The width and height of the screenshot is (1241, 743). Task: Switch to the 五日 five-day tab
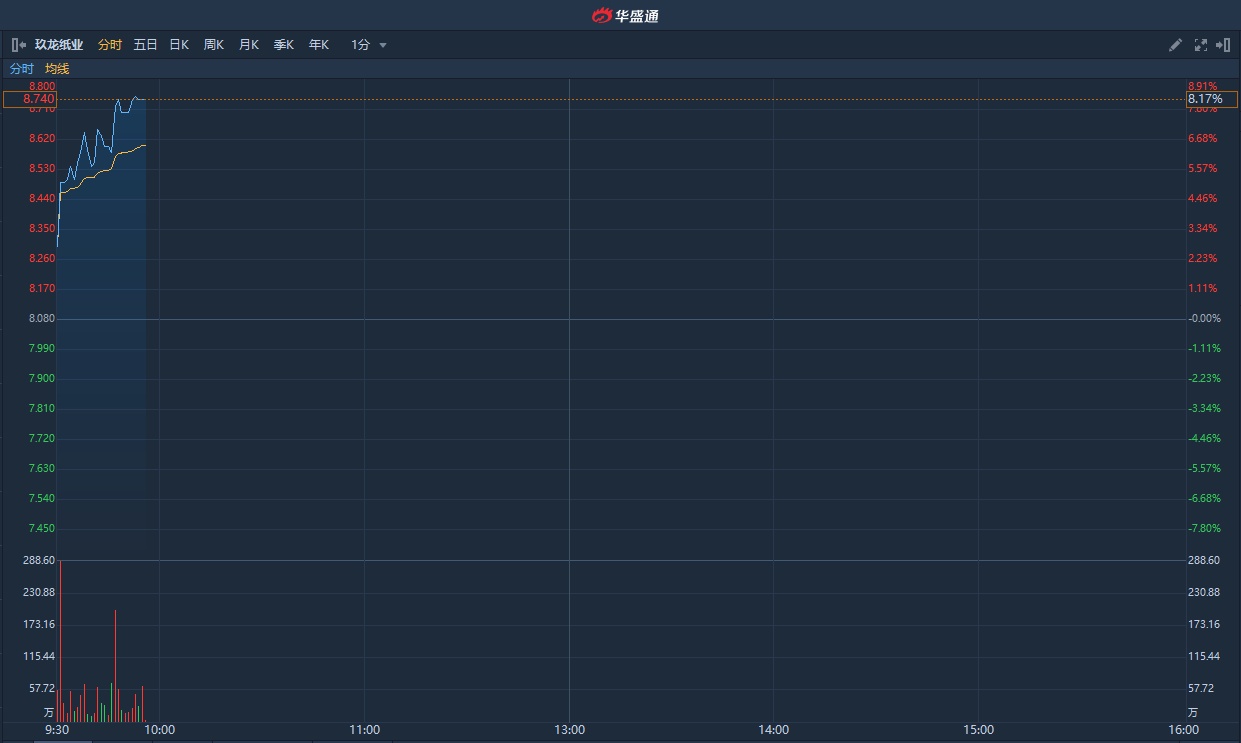pyautogui.click(x=146, y=45)
